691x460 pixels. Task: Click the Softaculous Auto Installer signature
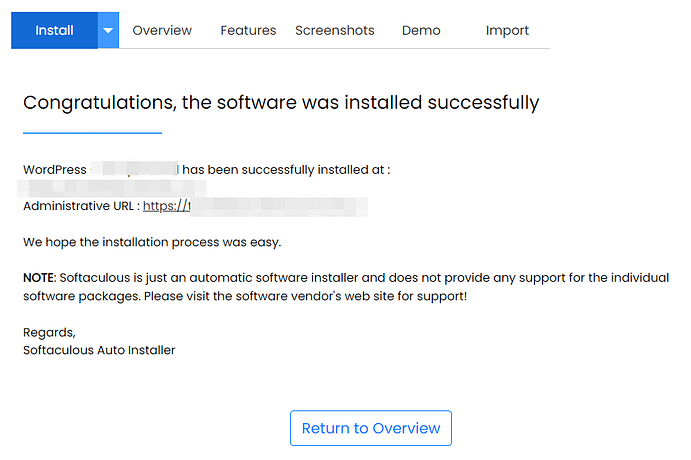[99, 350]
